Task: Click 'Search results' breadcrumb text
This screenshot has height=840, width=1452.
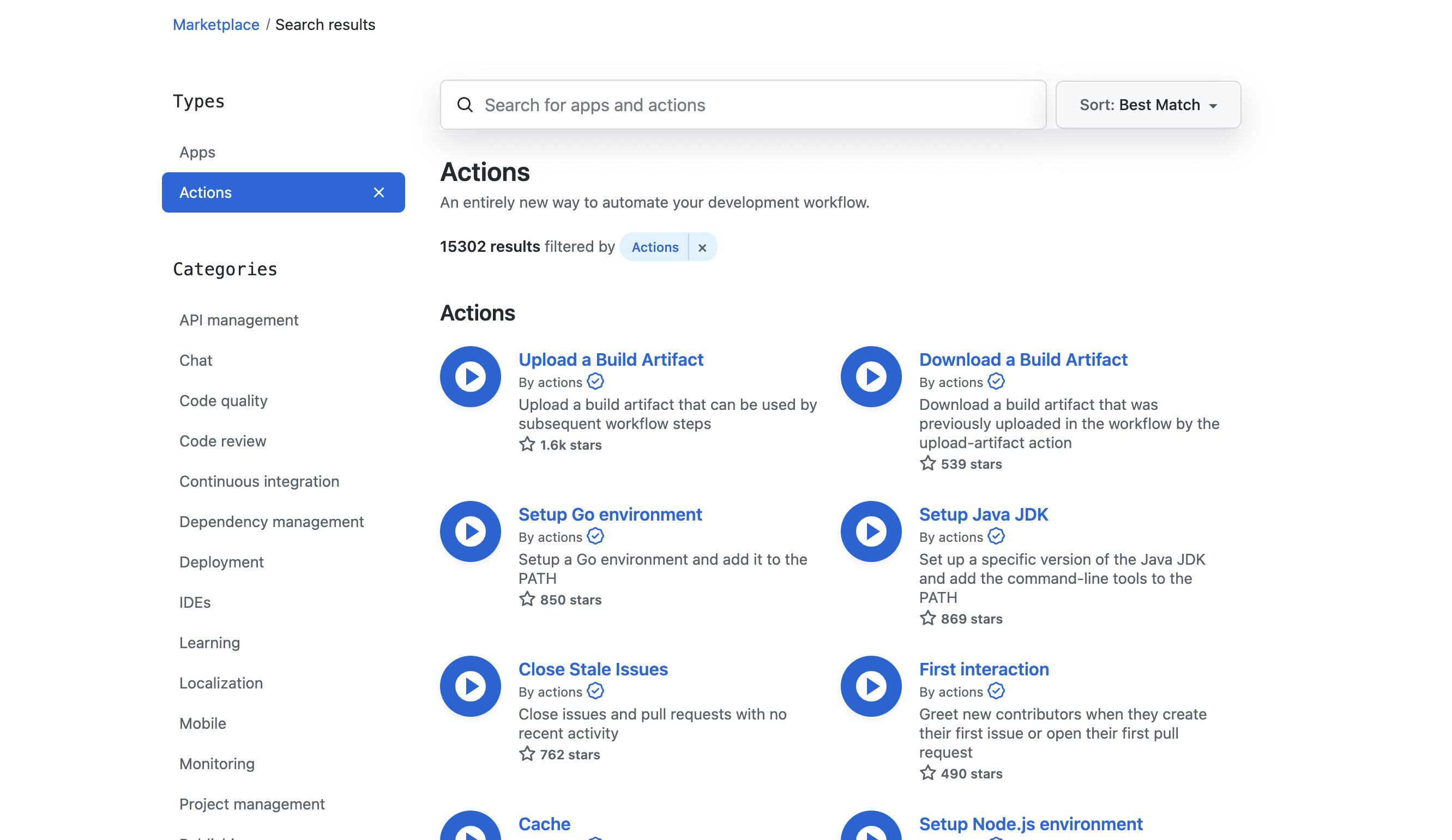Action: pos(325,25)
